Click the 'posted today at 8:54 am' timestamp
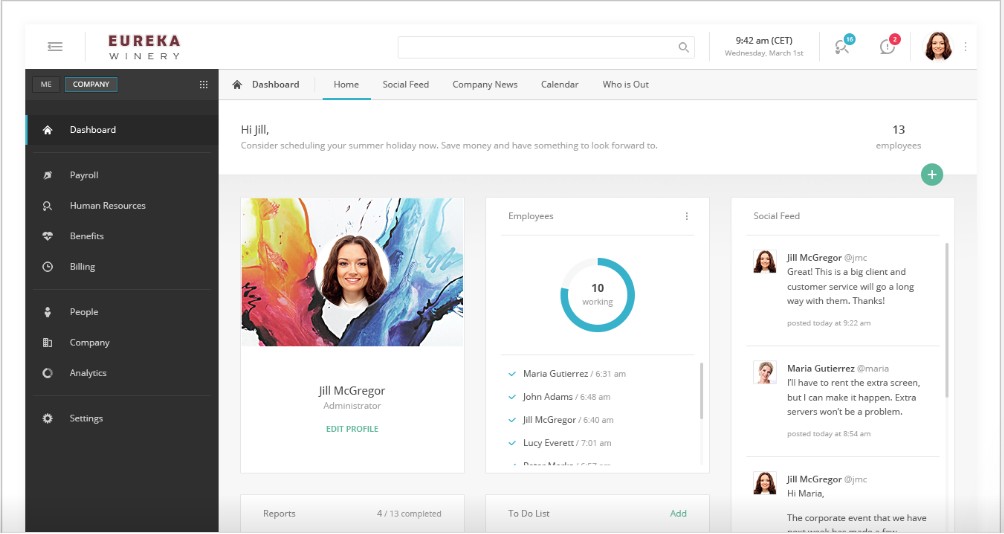Image resolution: width=1004 pixels, height=534 pixels. pyautogui.click(x=829, y=434)
